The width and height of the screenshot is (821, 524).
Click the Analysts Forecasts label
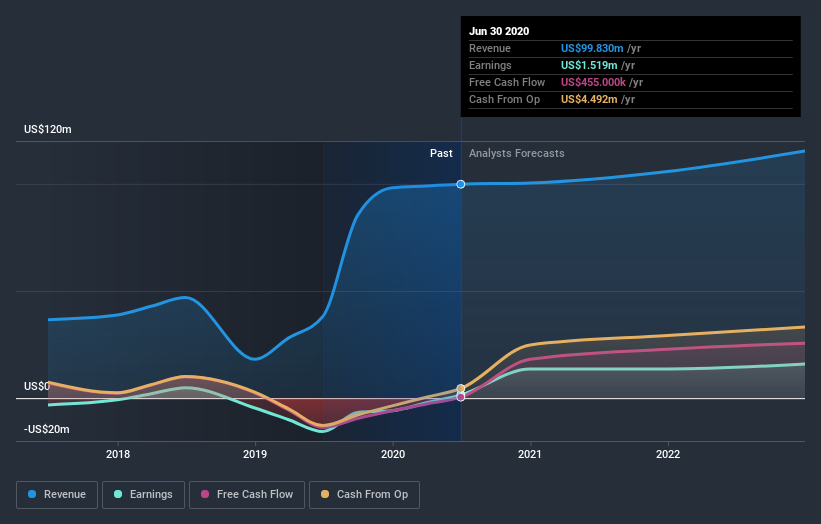pyautogui.click(x=517, y=153)
